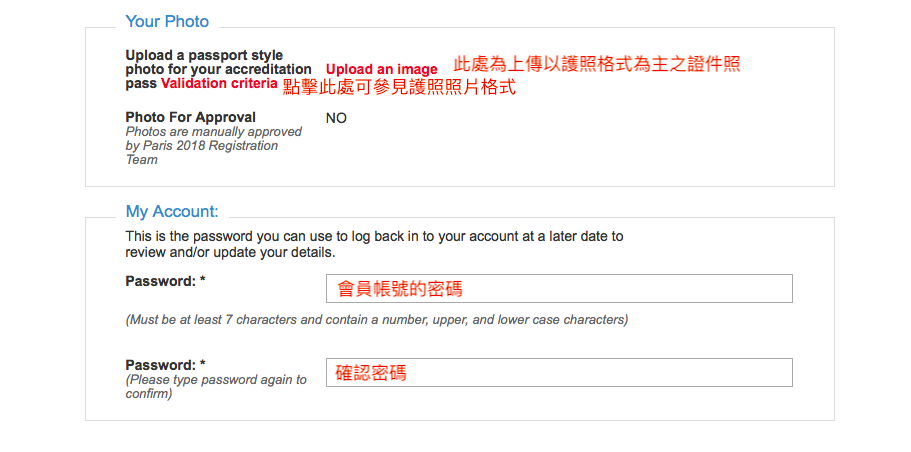Select the Photo For Approval label

(x=191, y=118)
